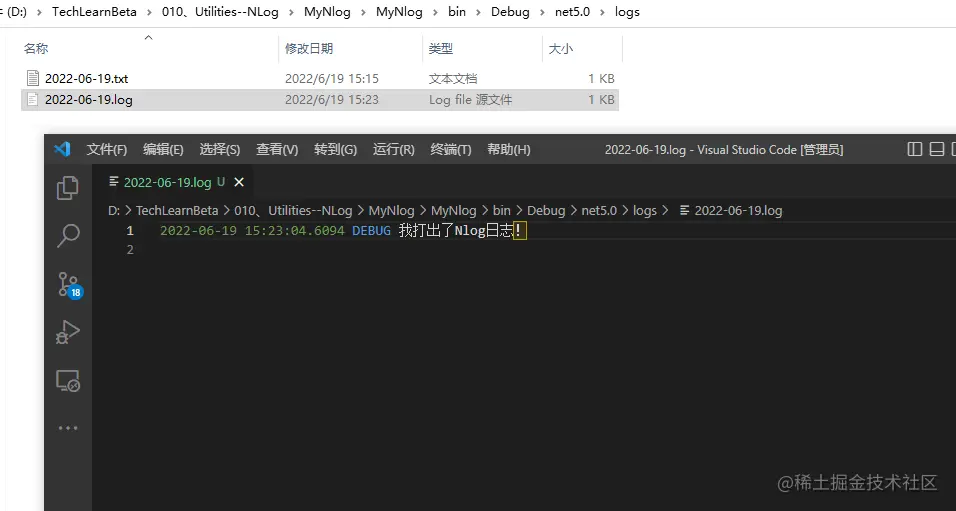The width and height of the screenshot is (956, 511).
Task: Click 文本文档 type cell
Action: coord(453,78)
